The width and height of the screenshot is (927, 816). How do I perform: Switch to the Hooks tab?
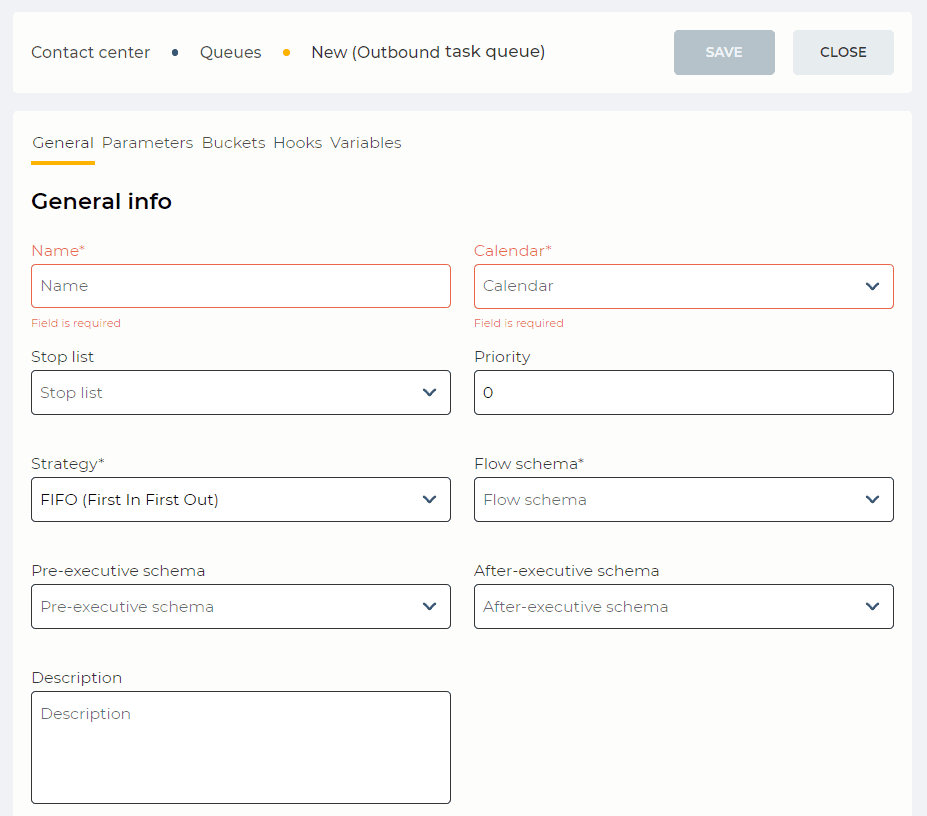pyautogui.click(x=297, y=143)
